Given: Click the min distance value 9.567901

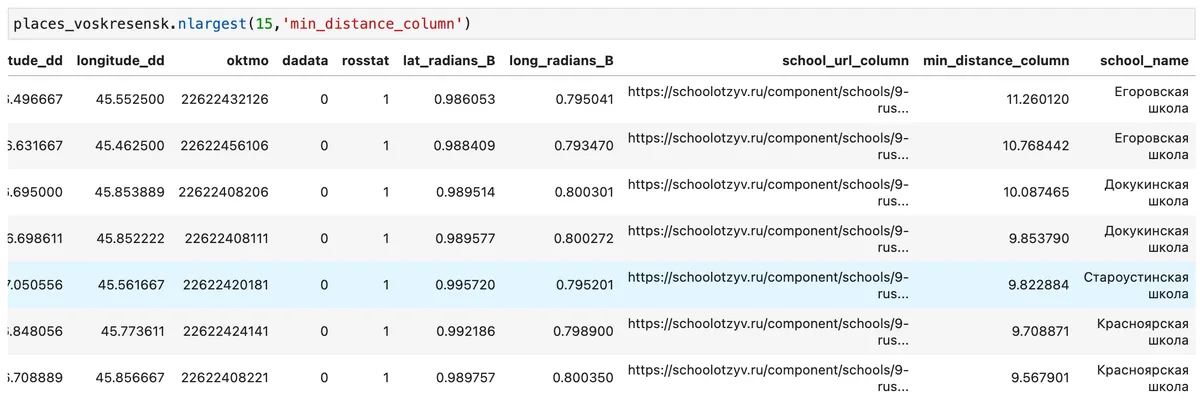Looking at the screenshot, I should [1040, 377].
